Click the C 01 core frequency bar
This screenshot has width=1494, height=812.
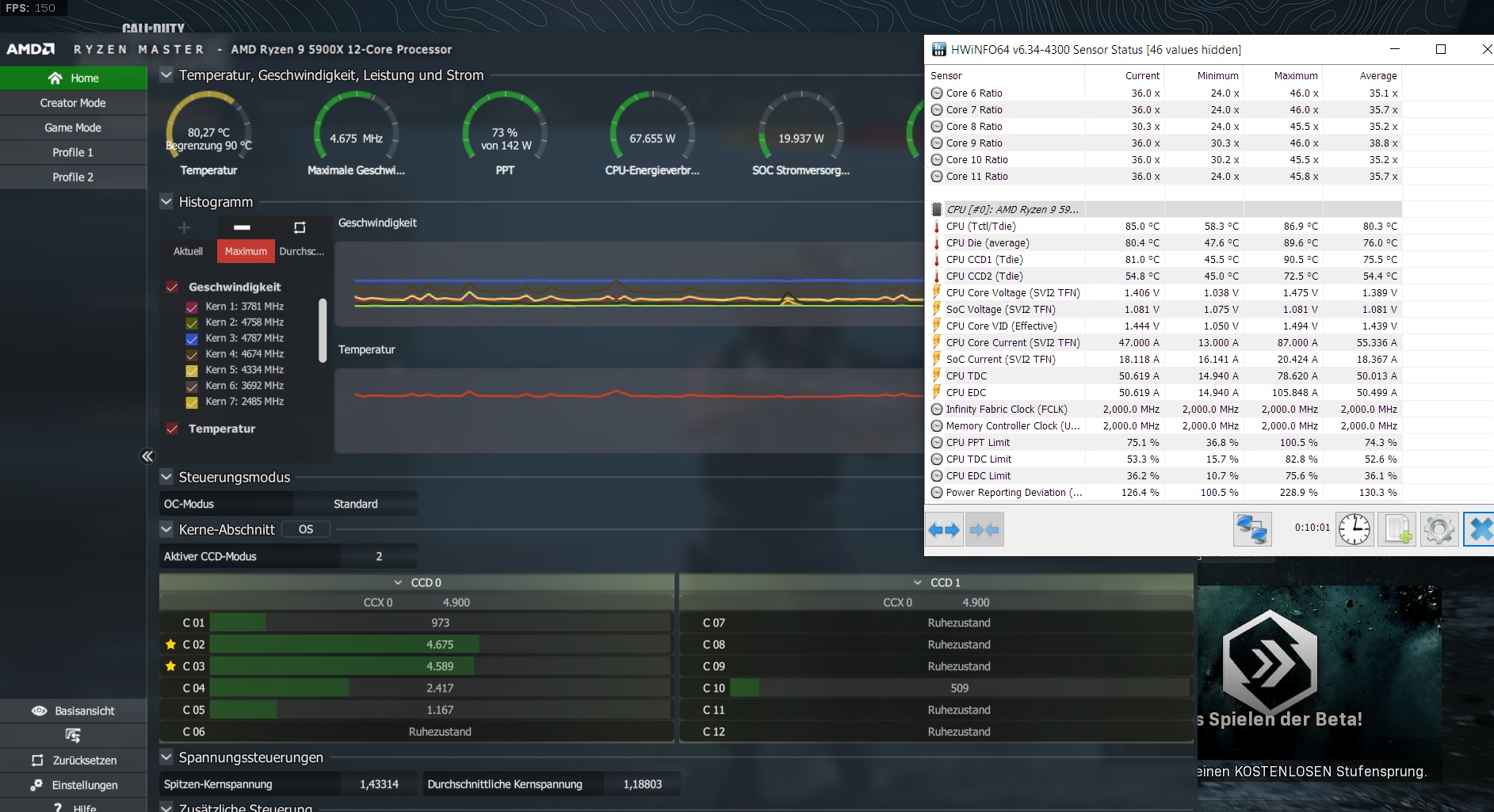pyautogui.click(x=441, y=623)
